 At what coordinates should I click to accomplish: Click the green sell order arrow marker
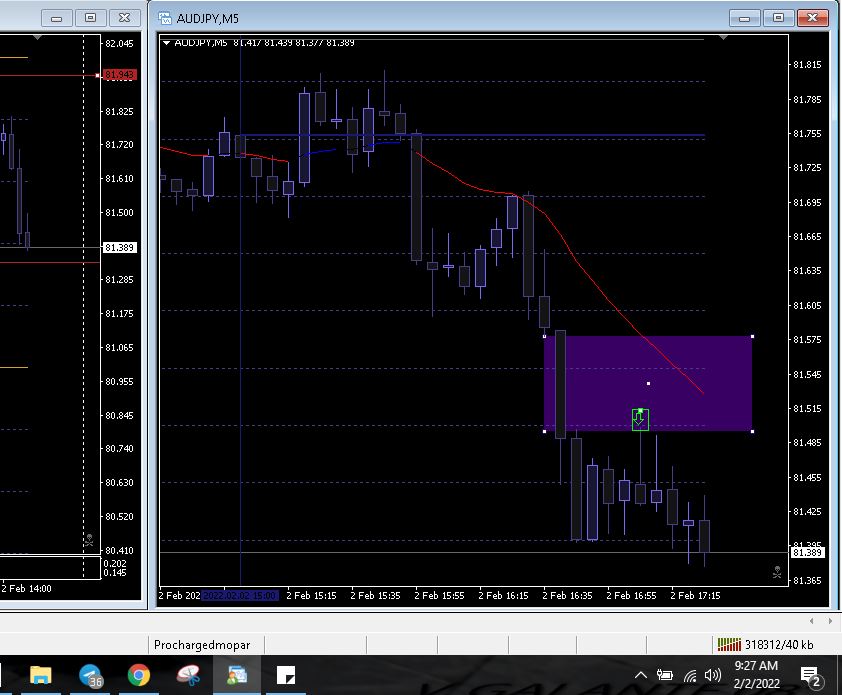tap(640, 419)
